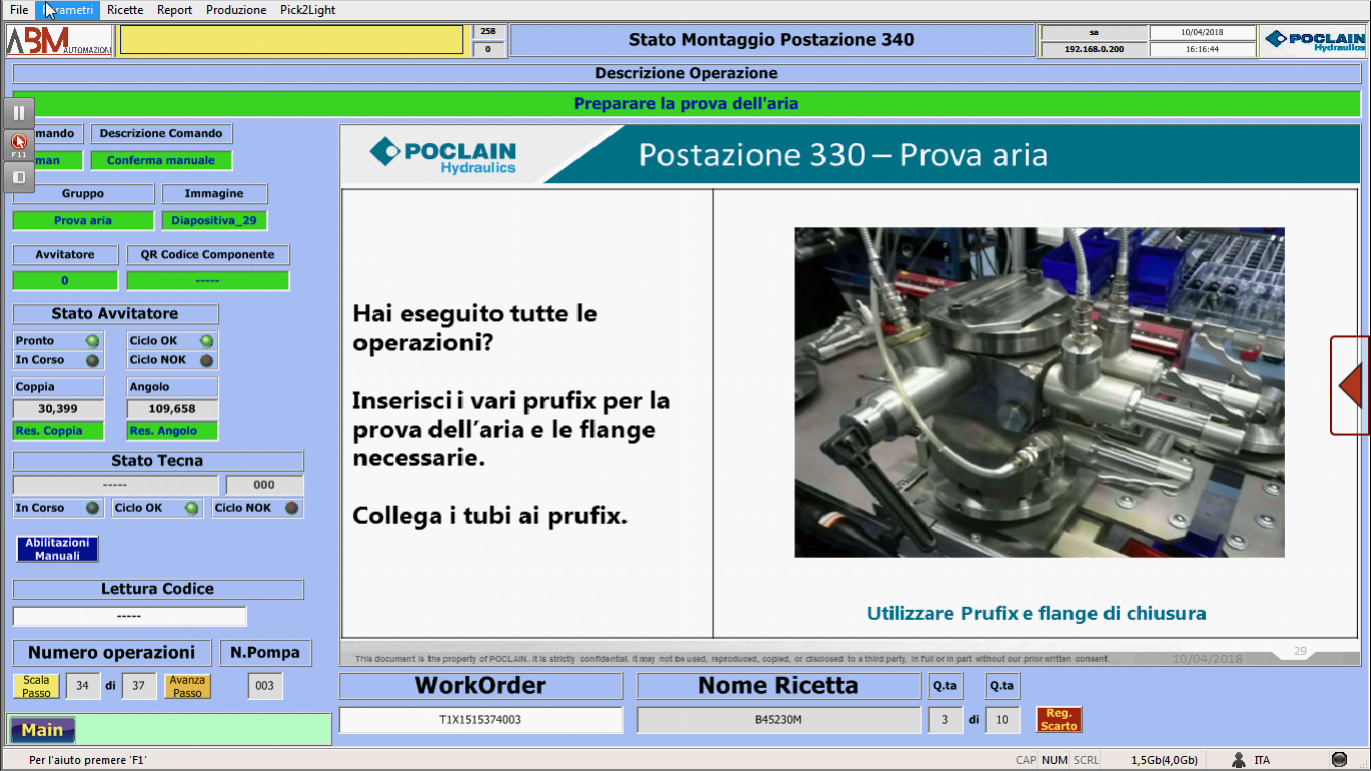Click the green 'Preparare la prova dell'aria' bar

point(686,104)
